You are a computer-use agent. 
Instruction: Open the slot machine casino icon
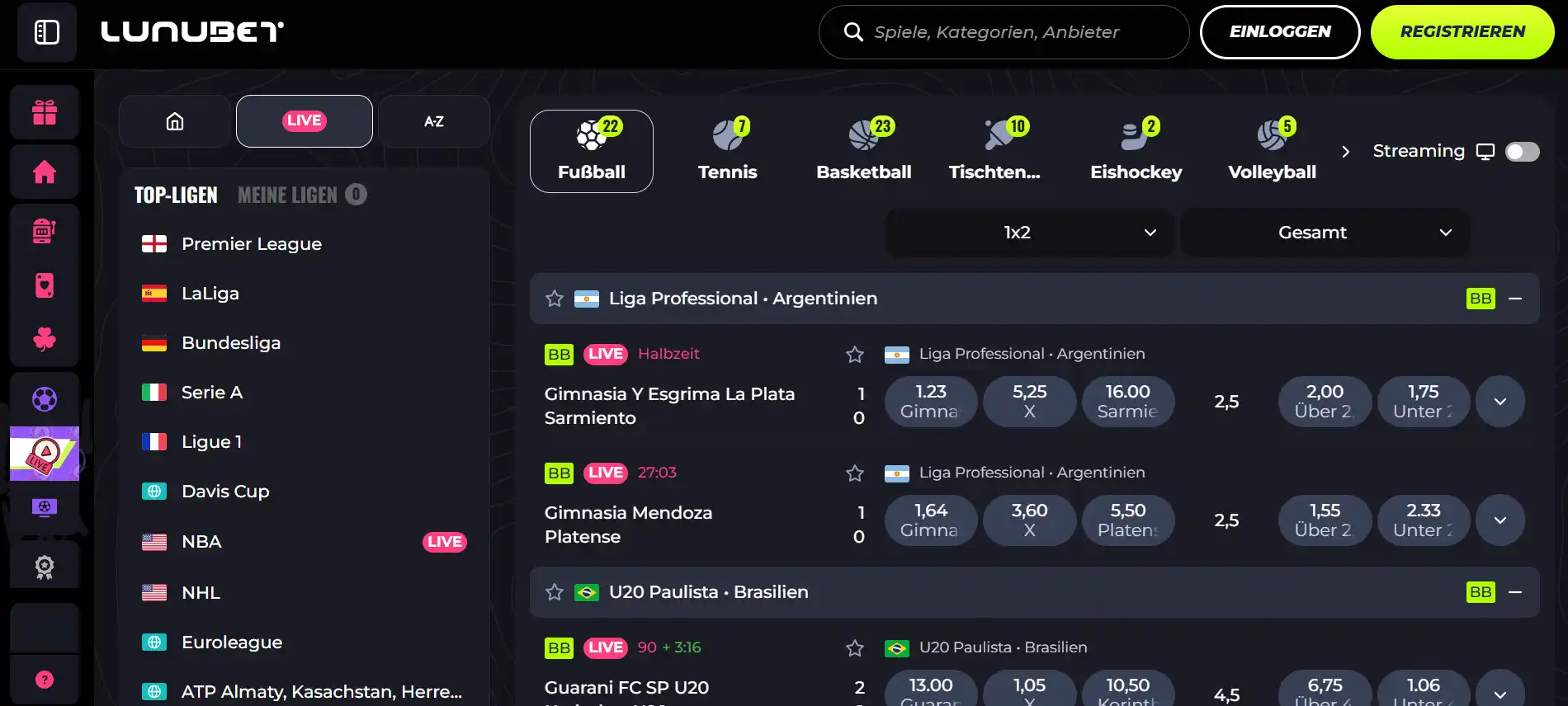(45, 231)
